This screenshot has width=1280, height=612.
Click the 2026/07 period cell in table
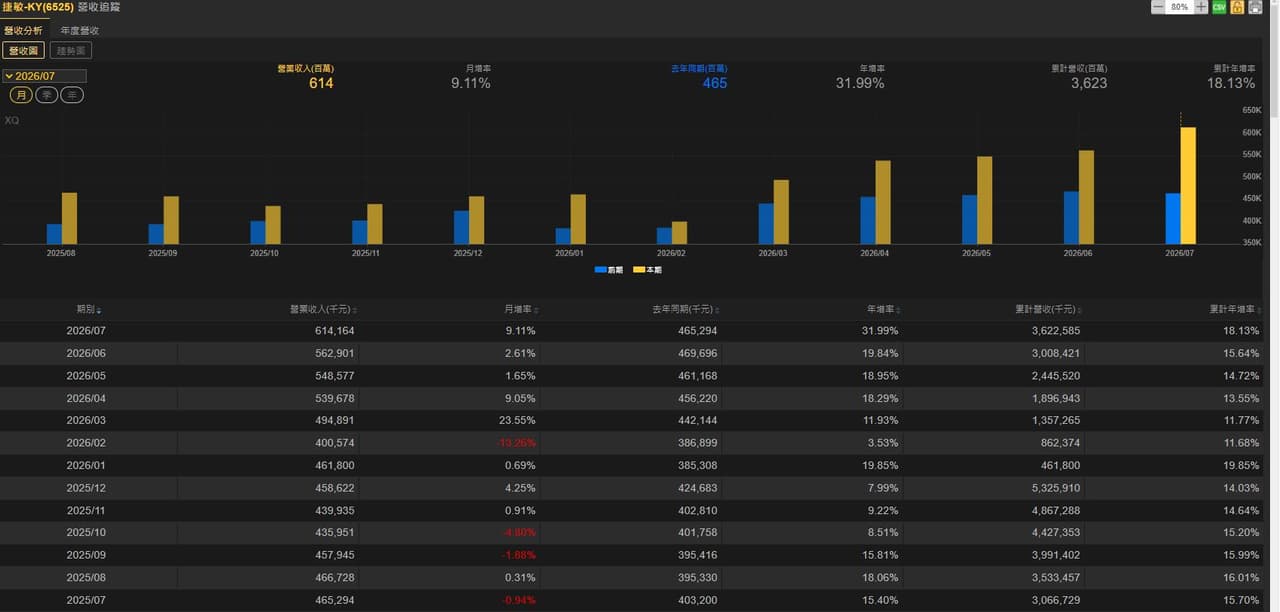pos(86,330)
